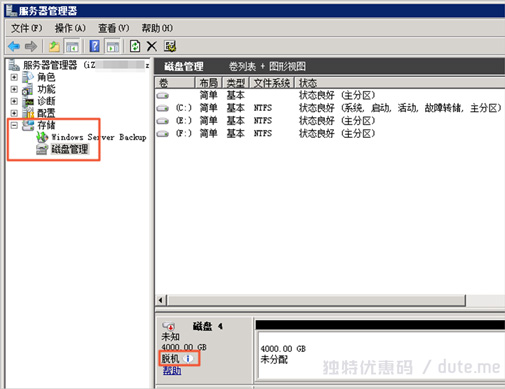Select 功能 in the tree
505x389 pixels.
(x=46, y=89)
